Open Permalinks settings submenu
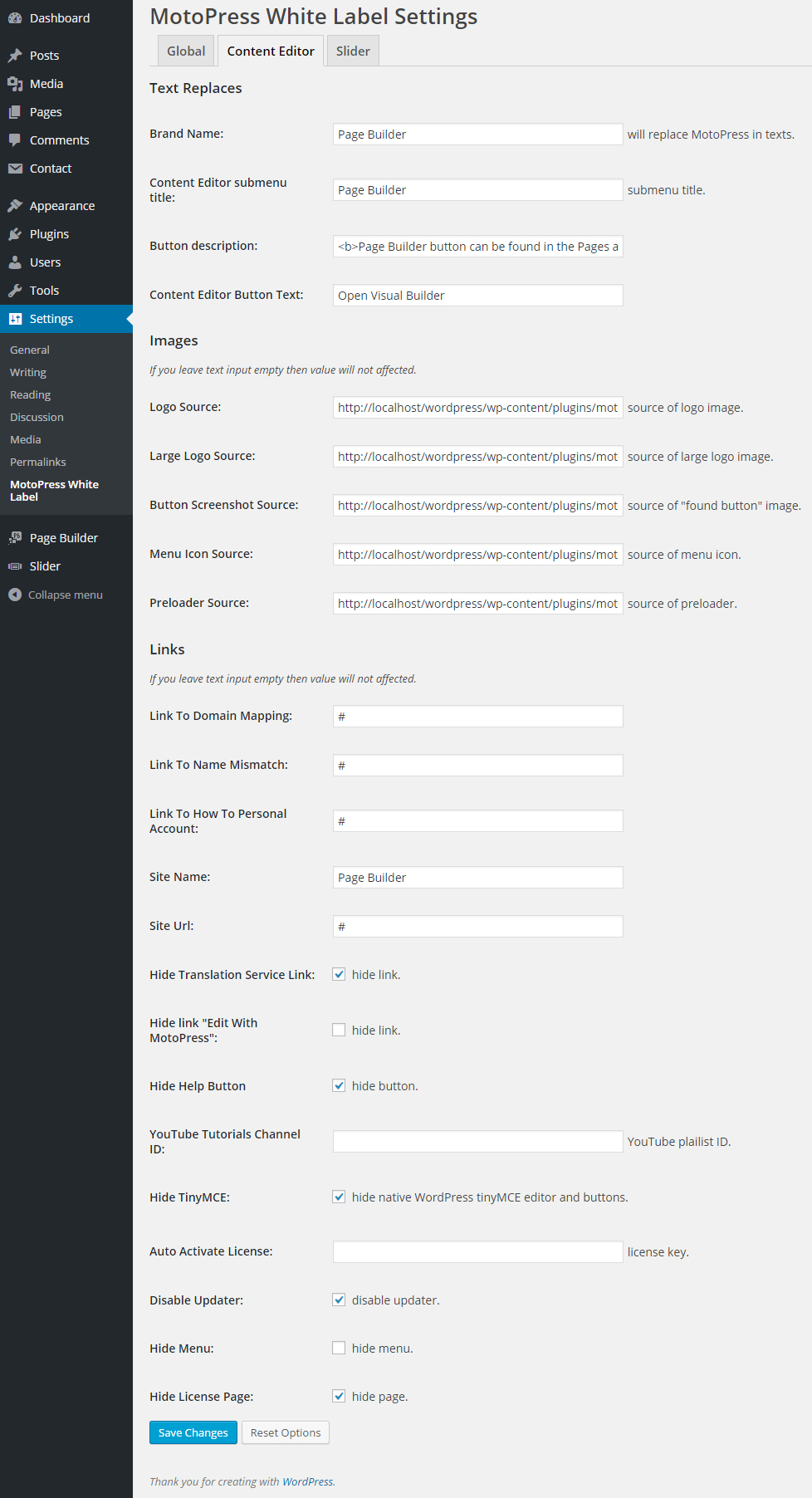The height and width of the screenshot is (1498, 812). [38, 463]
